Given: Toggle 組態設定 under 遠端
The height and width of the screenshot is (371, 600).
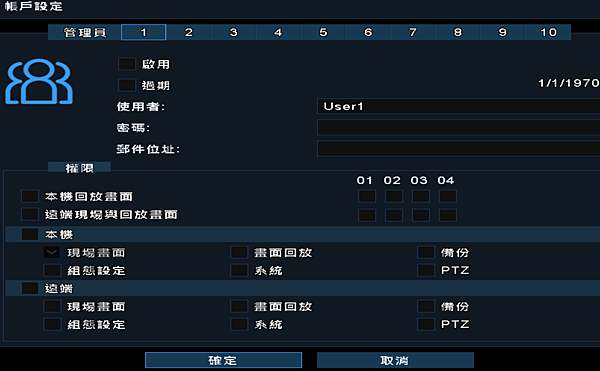Looking at the screenshot, I should [52, 324].
